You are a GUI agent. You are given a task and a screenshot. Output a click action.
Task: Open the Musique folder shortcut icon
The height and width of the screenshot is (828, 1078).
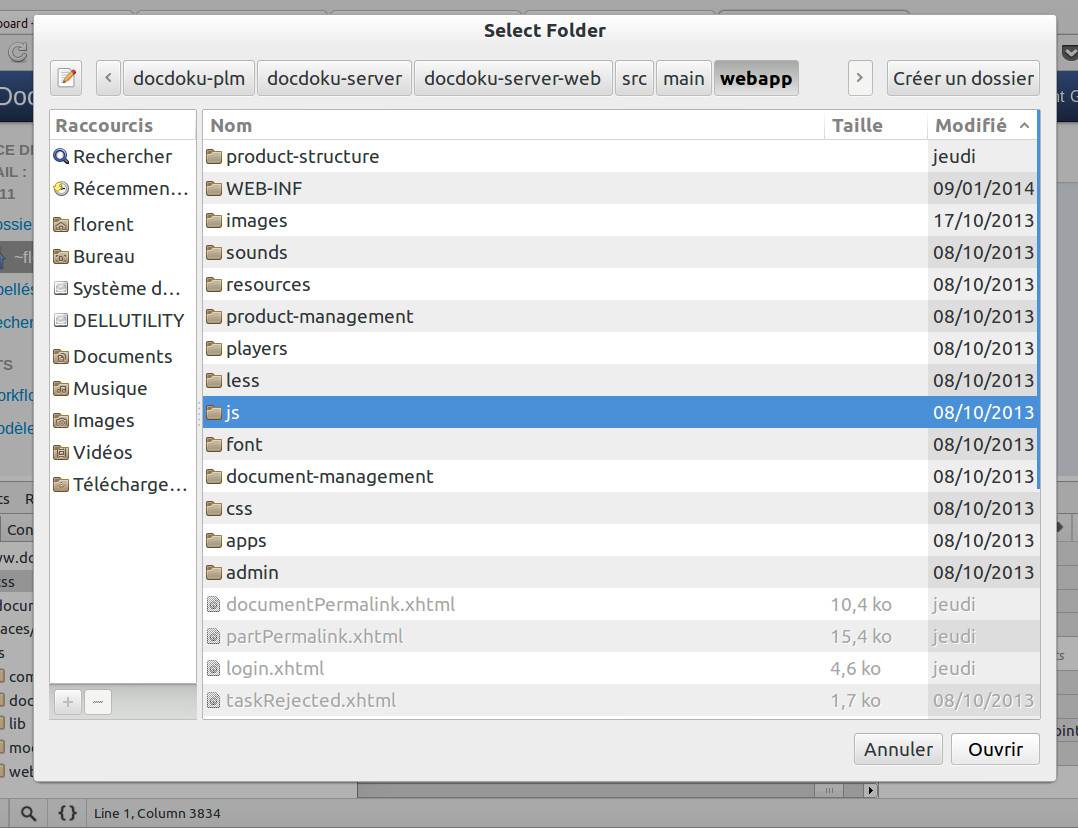tap(61, 389)
